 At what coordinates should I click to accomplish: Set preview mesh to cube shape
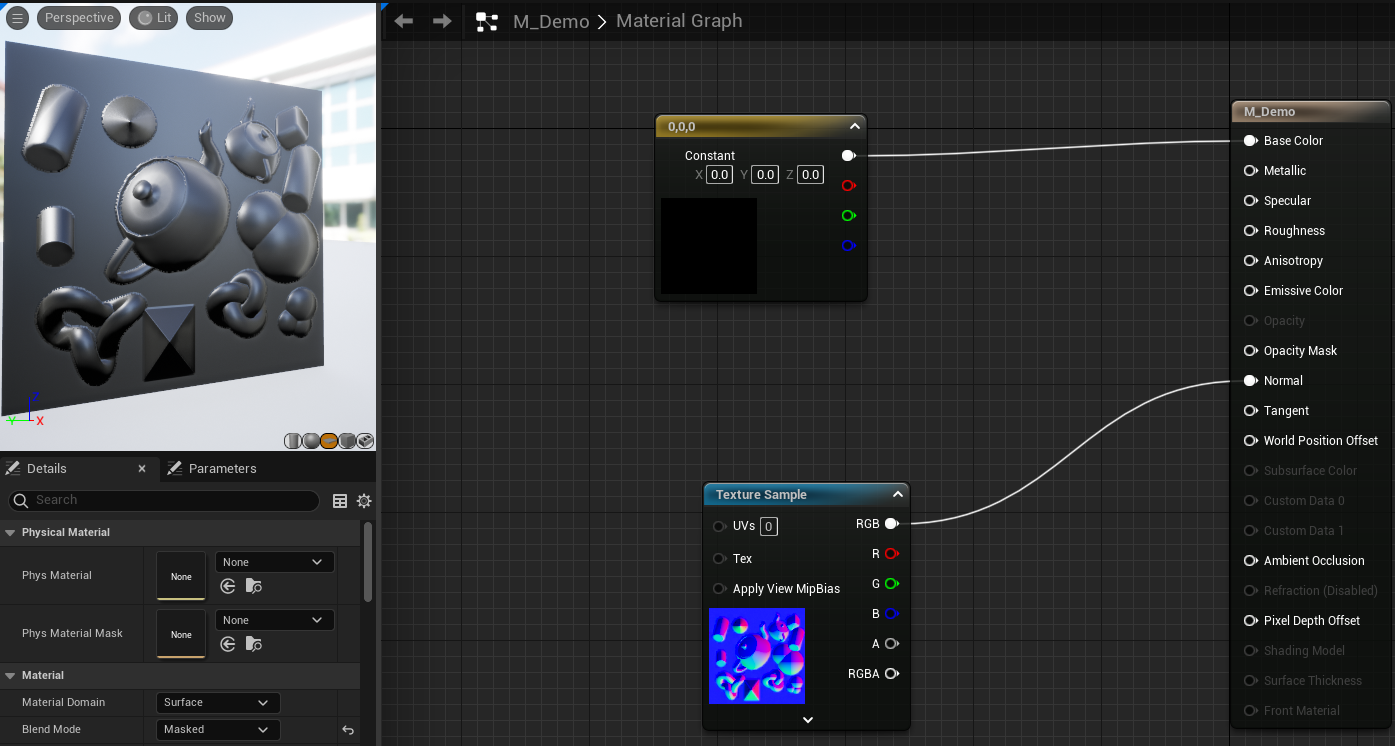347,441
